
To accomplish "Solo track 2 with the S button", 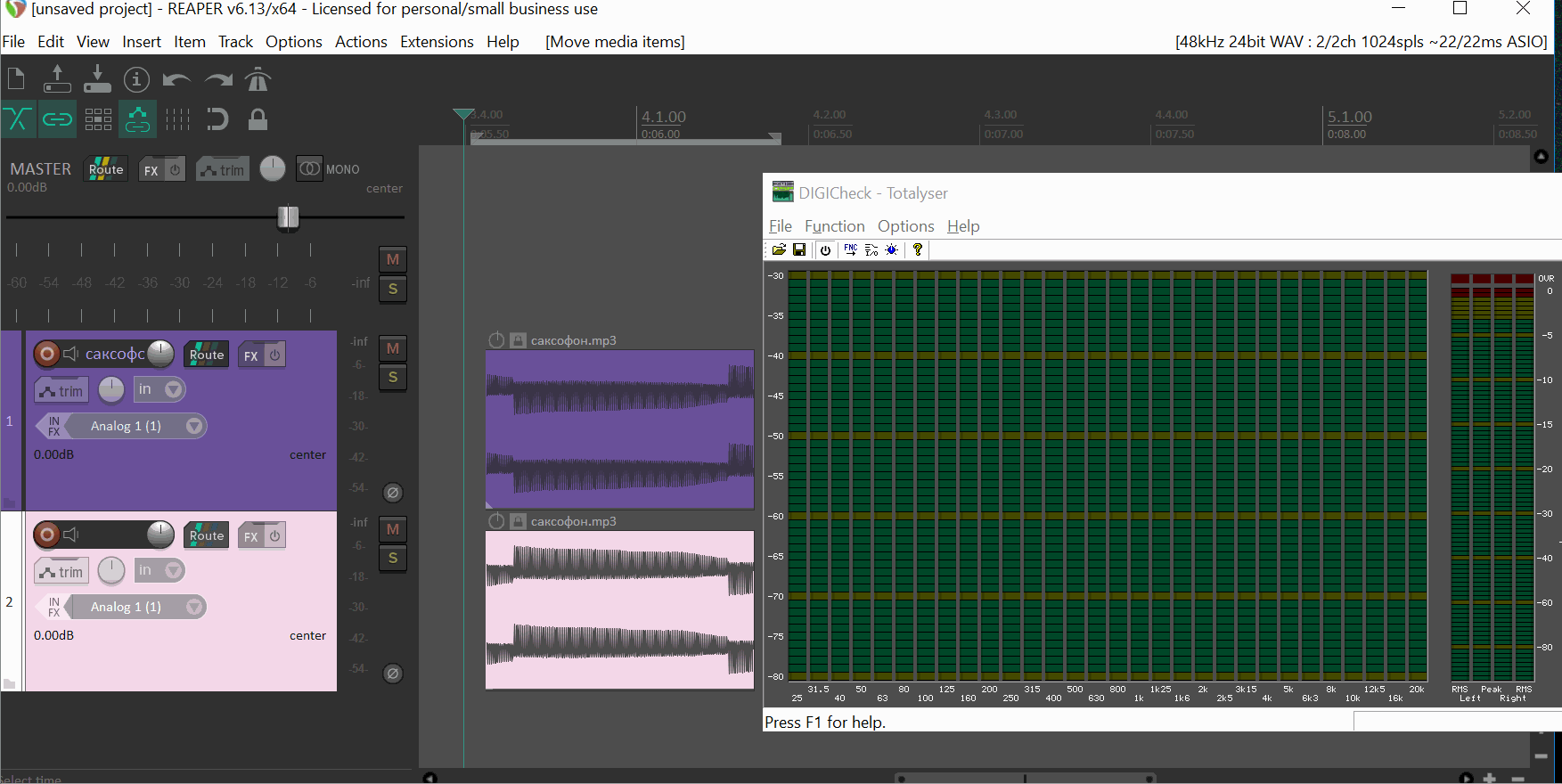I will pos(393,559).
